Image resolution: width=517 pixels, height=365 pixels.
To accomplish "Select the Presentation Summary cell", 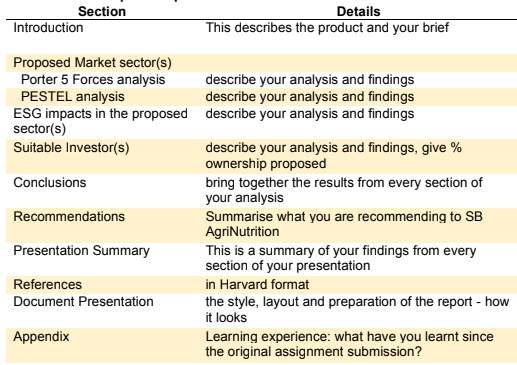I will pyautogui.click(x=82, y=251).
